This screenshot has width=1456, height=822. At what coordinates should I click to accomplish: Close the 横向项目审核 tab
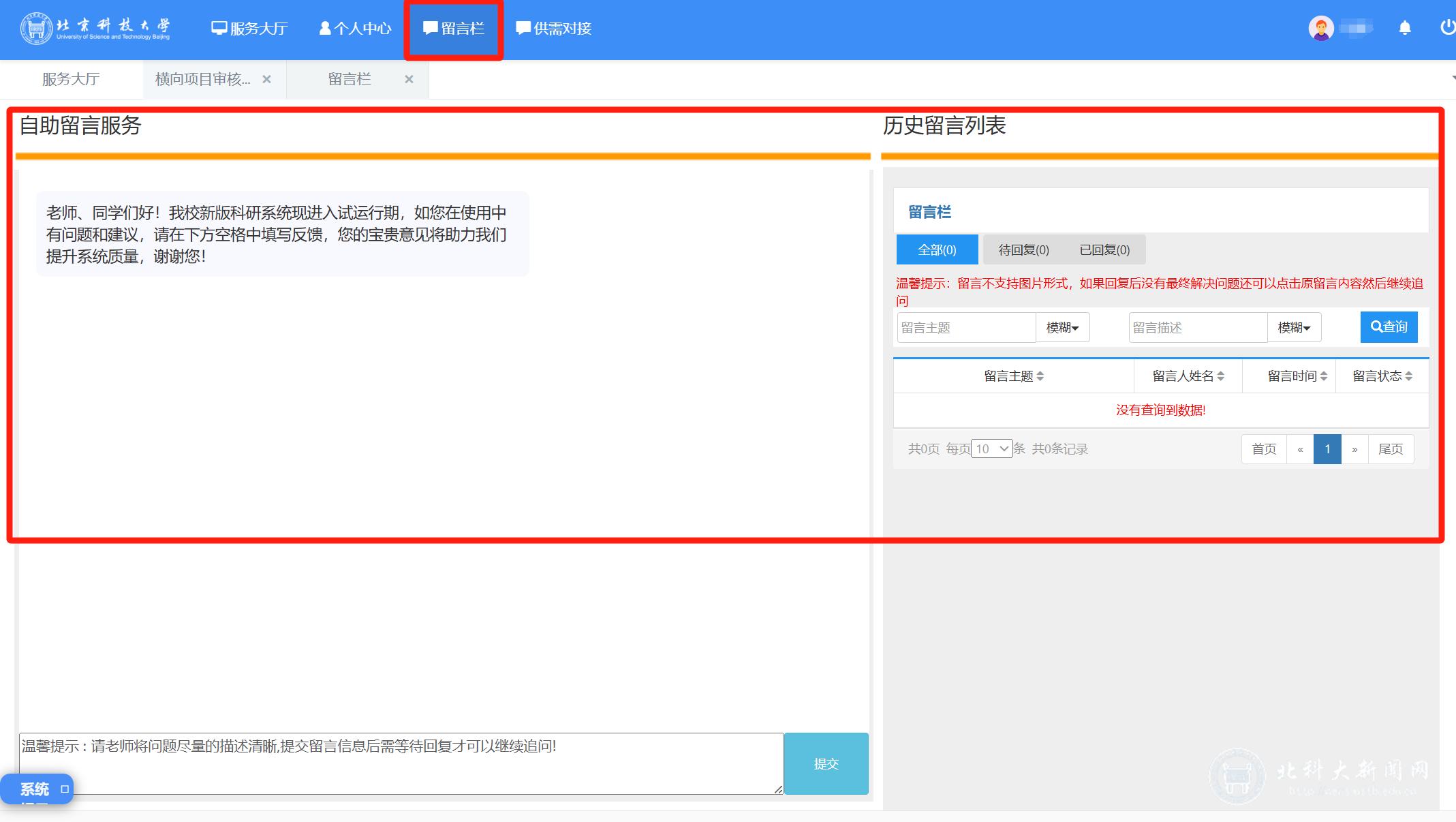pyautogui.click(x=266, y=79)
